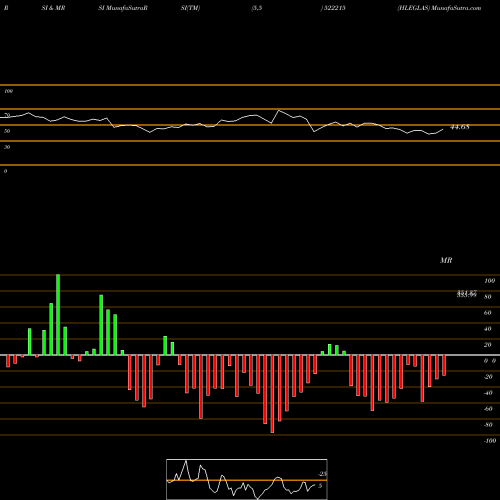Click the RSI 100 axis label
Screen dimensions: 500x500
pos(8,91)
